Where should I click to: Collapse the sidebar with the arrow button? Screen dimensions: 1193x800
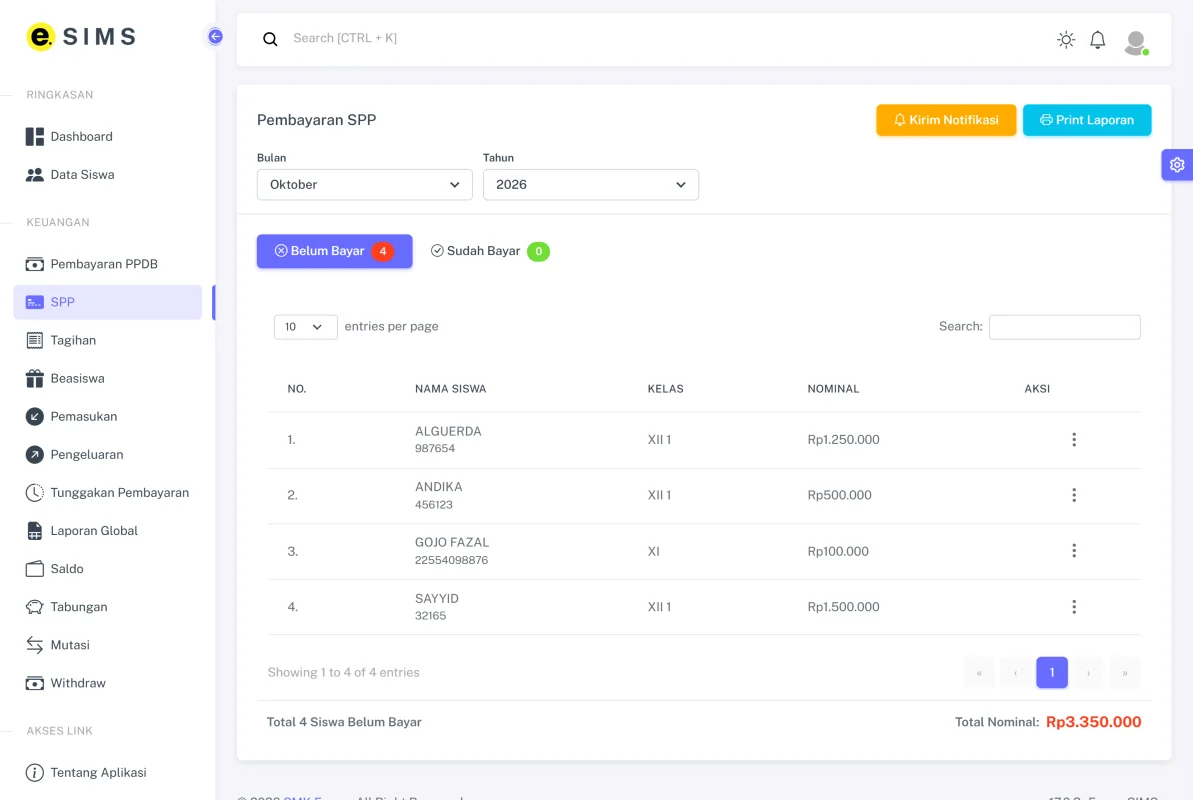click(x=215, y=37)
